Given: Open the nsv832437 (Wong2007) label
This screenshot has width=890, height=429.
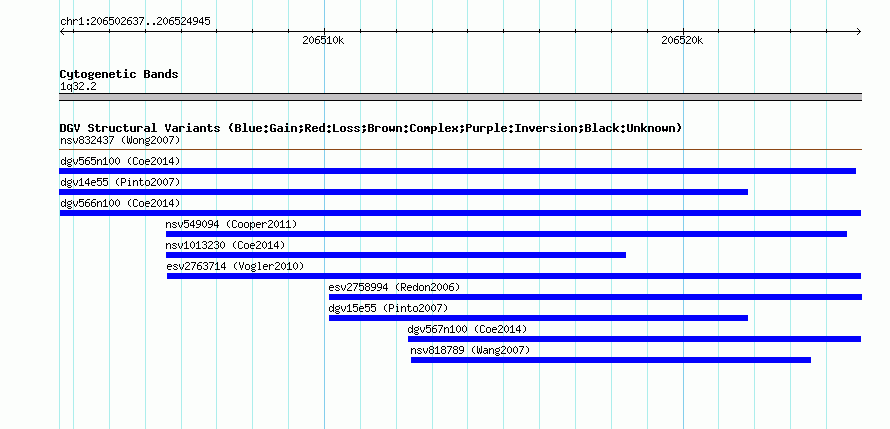Looking at the screenshot, I should (x=120, y=140).
